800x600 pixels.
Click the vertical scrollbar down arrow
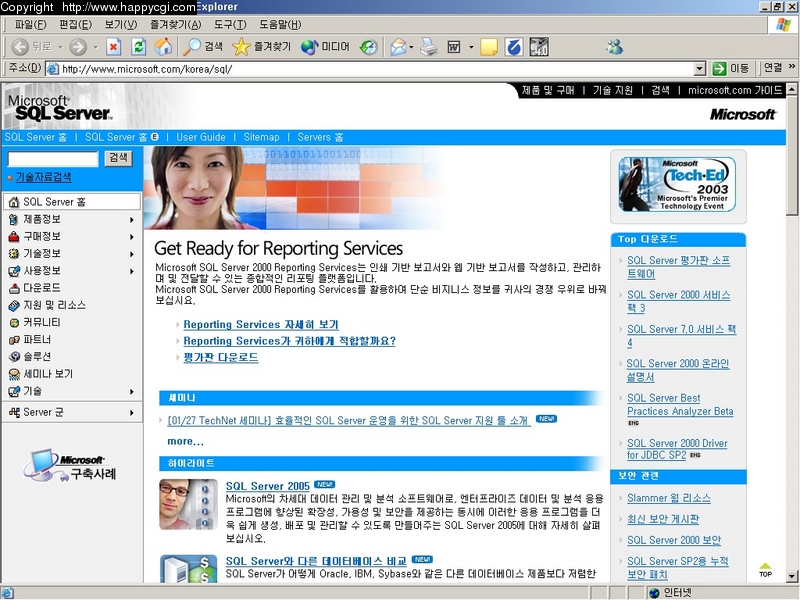click(791, 577)
